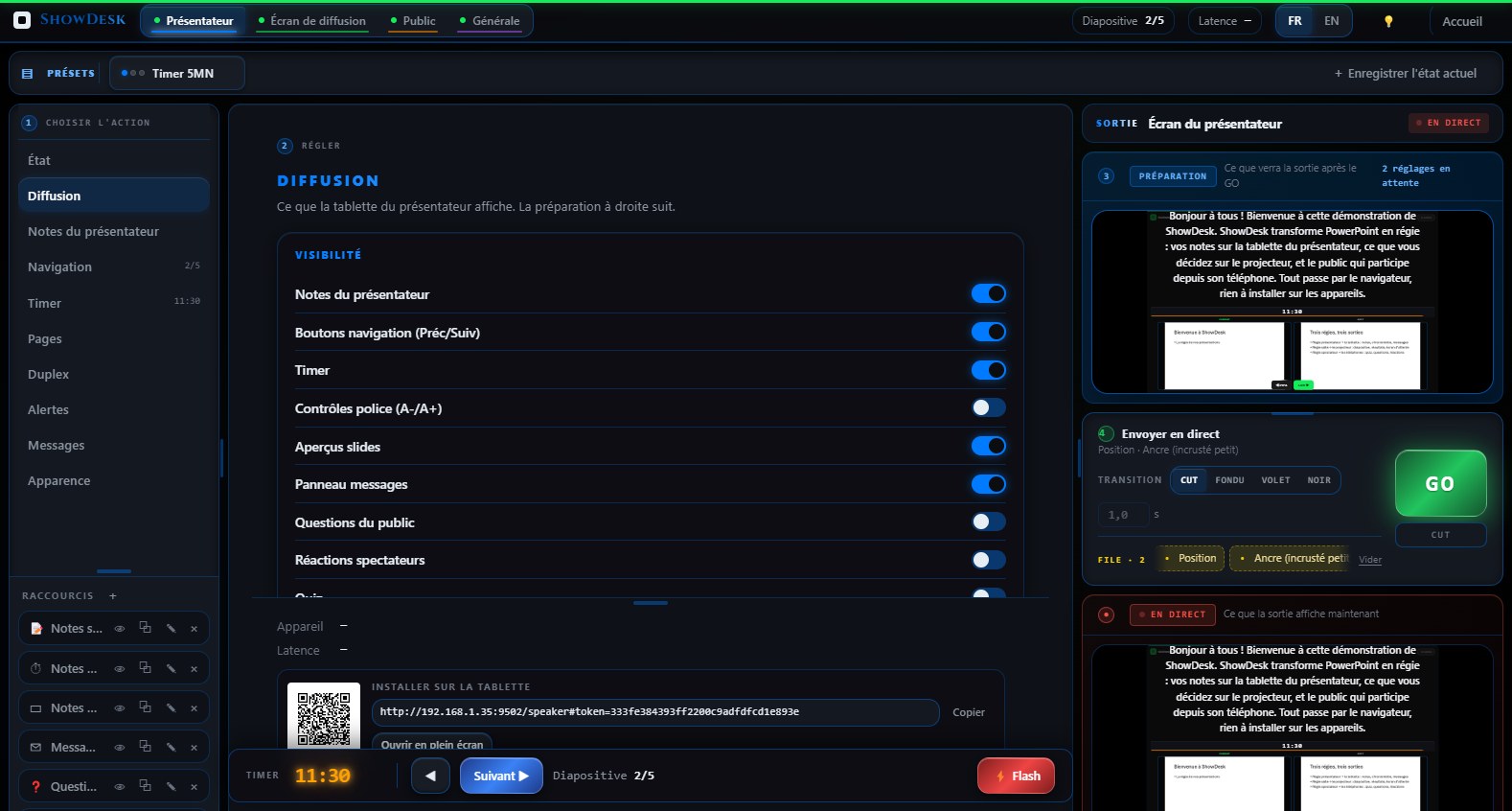This screenshot has width=1512, height=811.
Task: Copy the tablet URL with Copier
Action: [x=969, y=712]
